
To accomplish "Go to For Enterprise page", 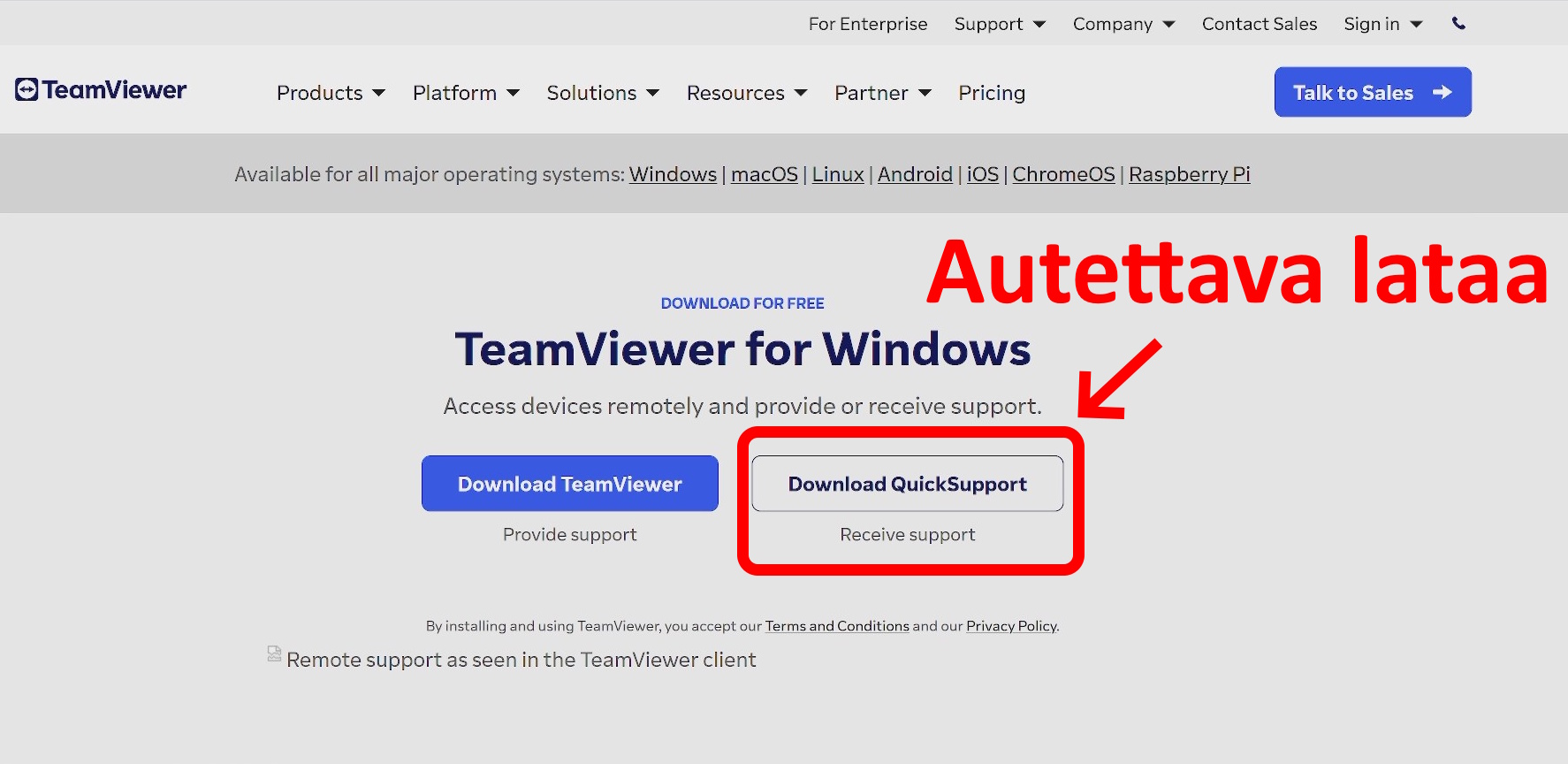I will 868,24.
